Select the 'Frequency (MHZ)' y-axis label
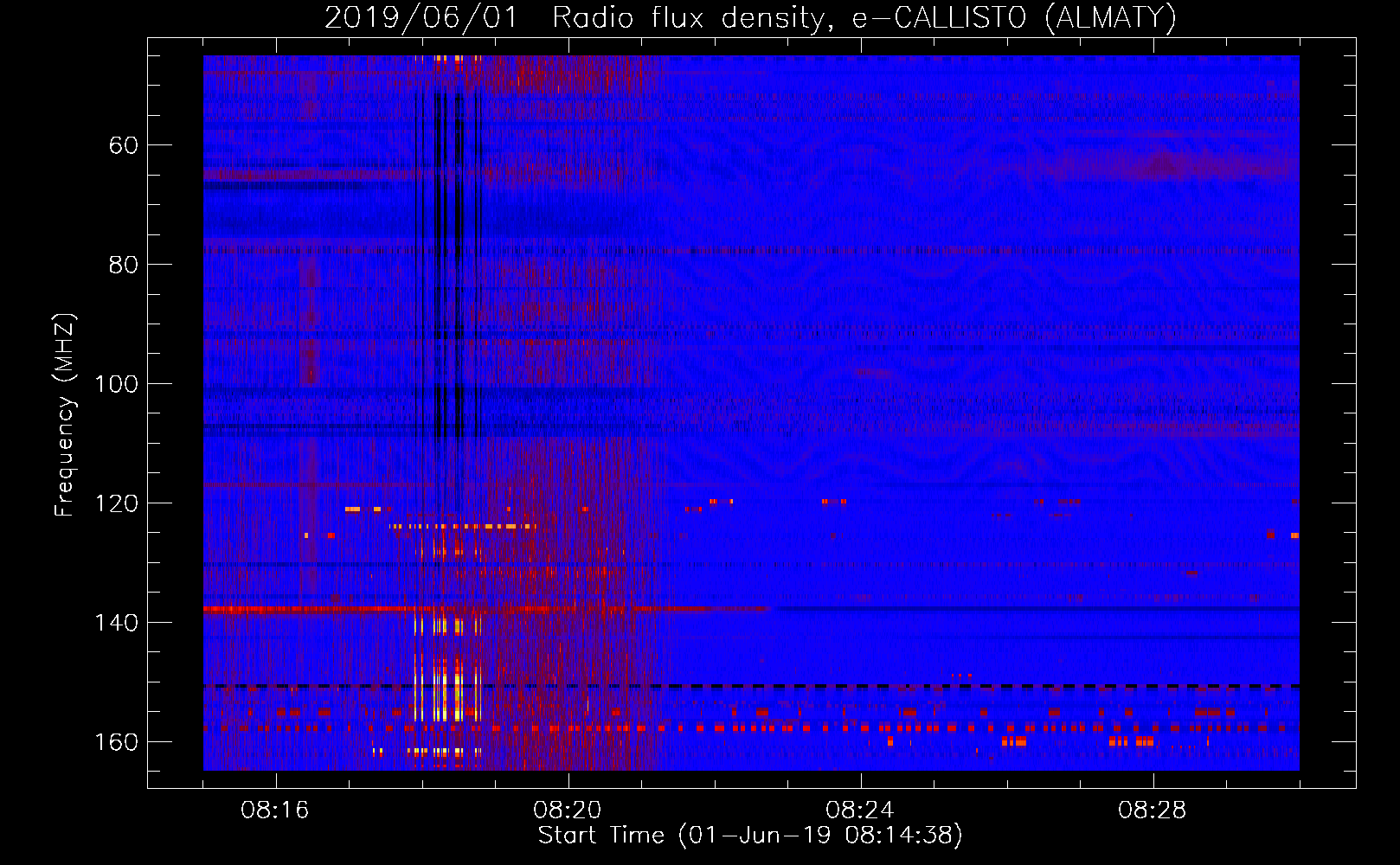 click(x=65, y=415)
